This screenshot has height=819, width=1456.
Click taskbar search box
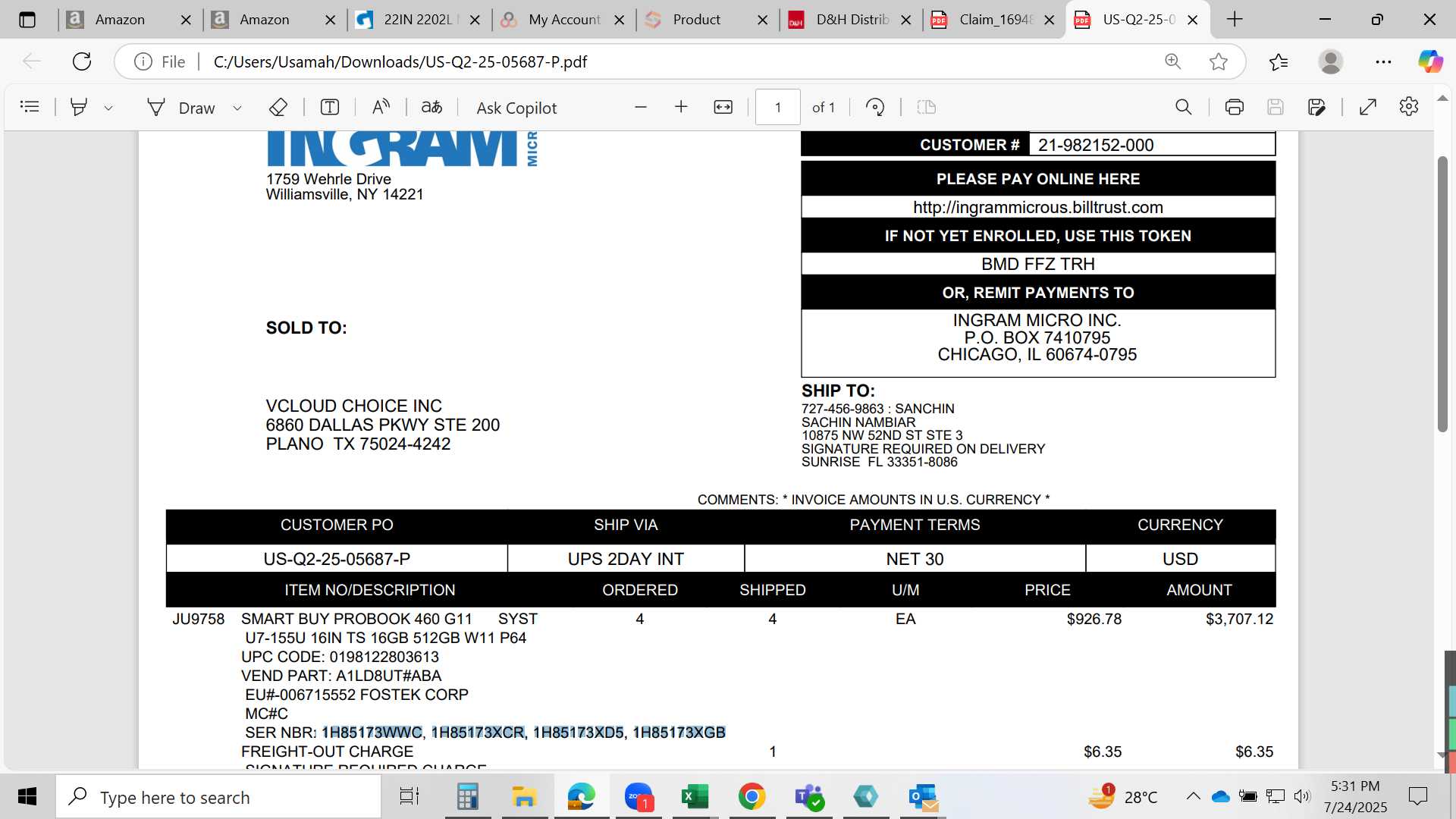pos(218,797)
